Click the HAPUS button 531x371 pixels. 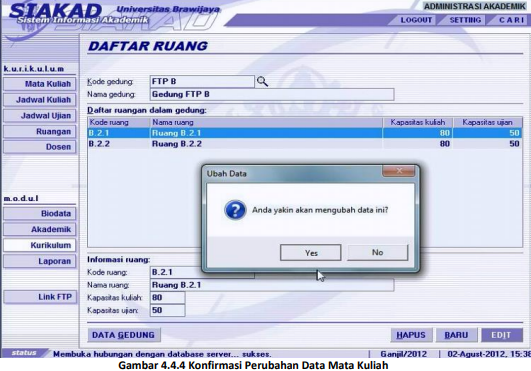411,335
